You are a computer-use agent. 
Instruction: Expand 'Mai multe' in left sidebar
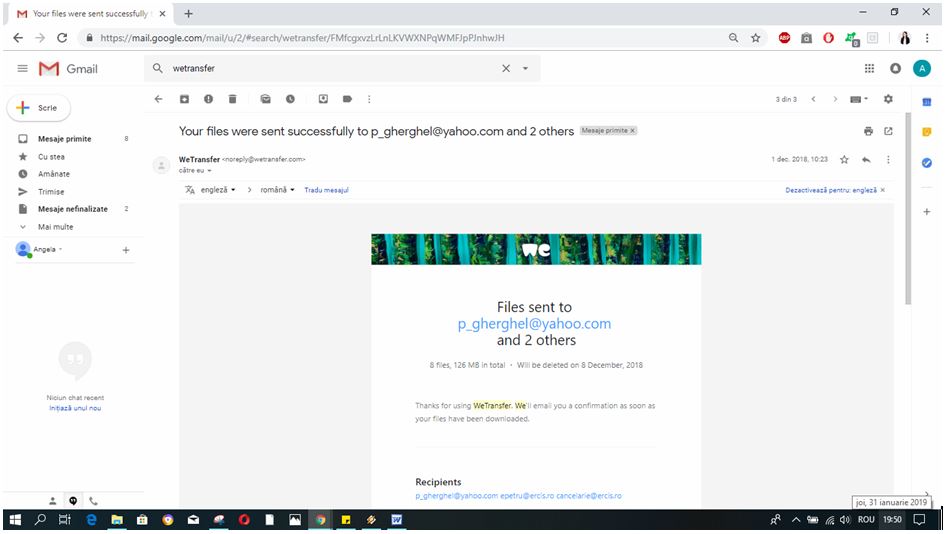(55, 227)
